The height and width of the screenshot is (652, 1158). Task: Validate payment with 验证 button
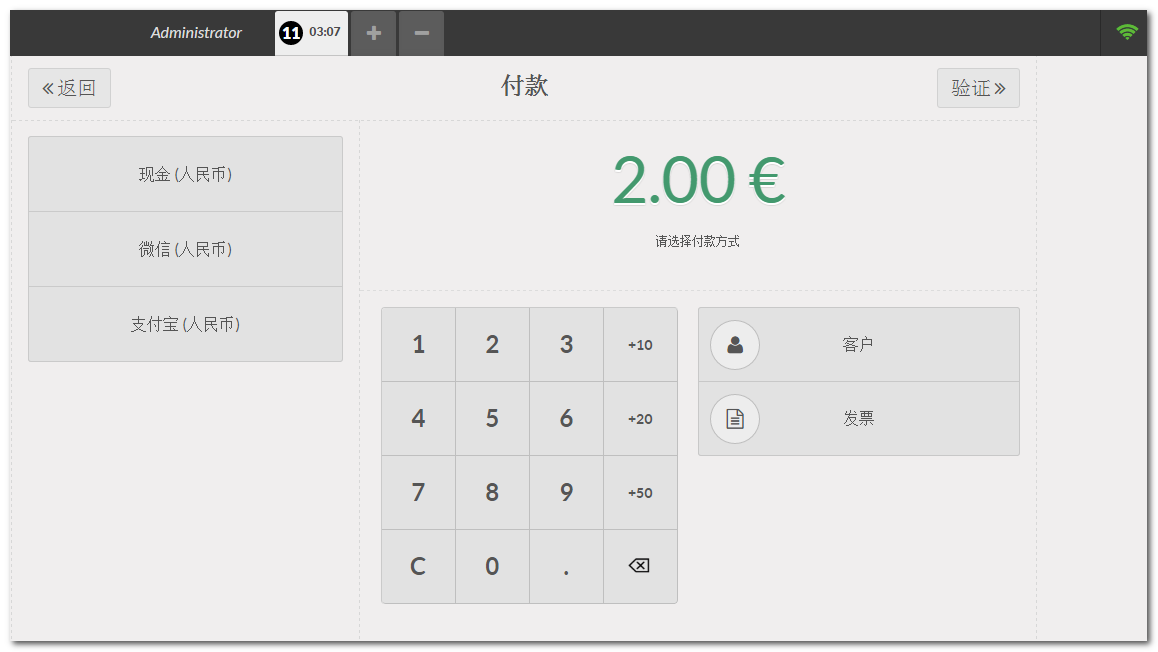[x=978, y=88]
